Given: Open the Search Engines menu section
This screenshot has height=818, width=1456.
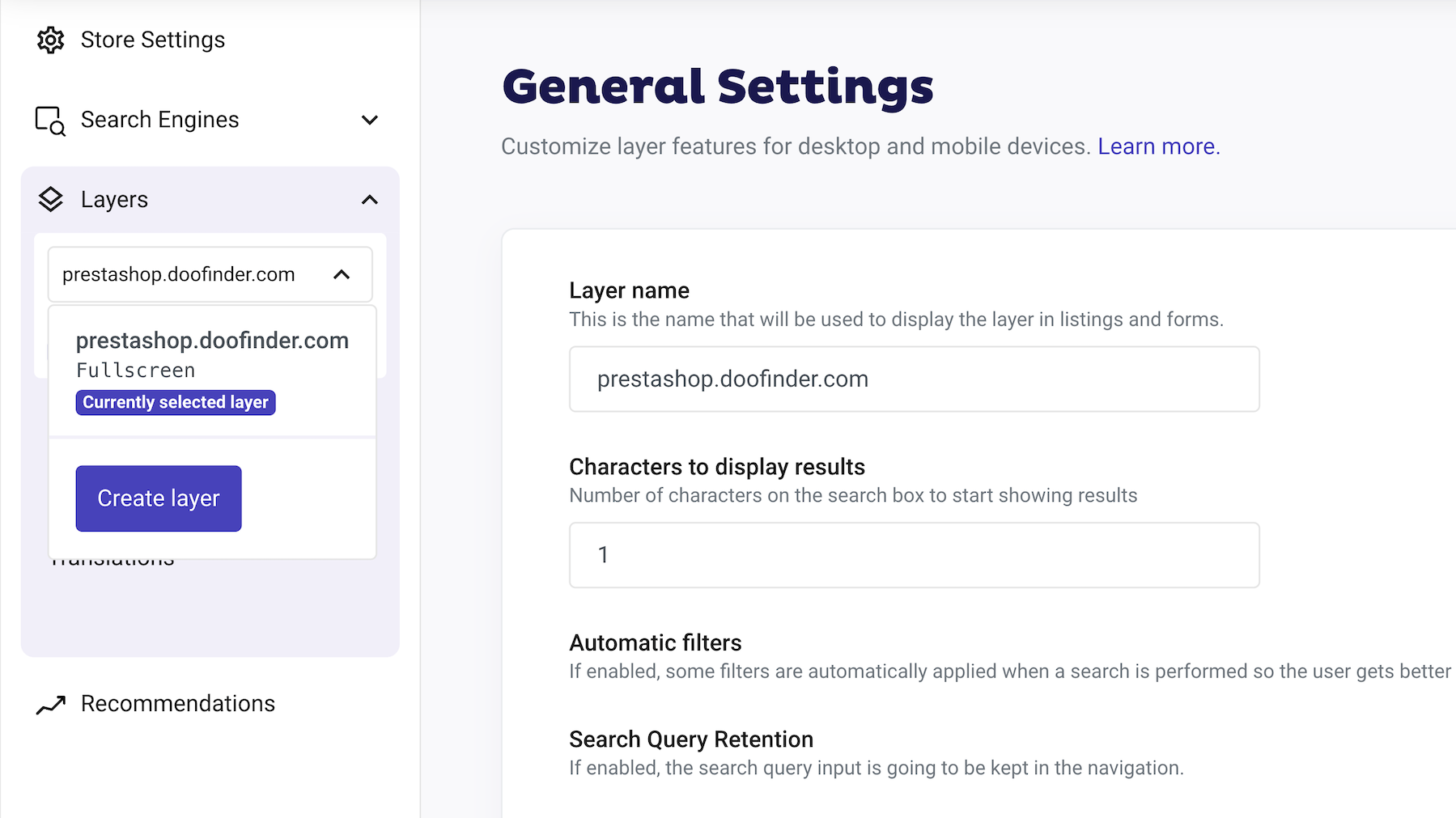Looking at the screenshot, I should (x=210, y=120).
